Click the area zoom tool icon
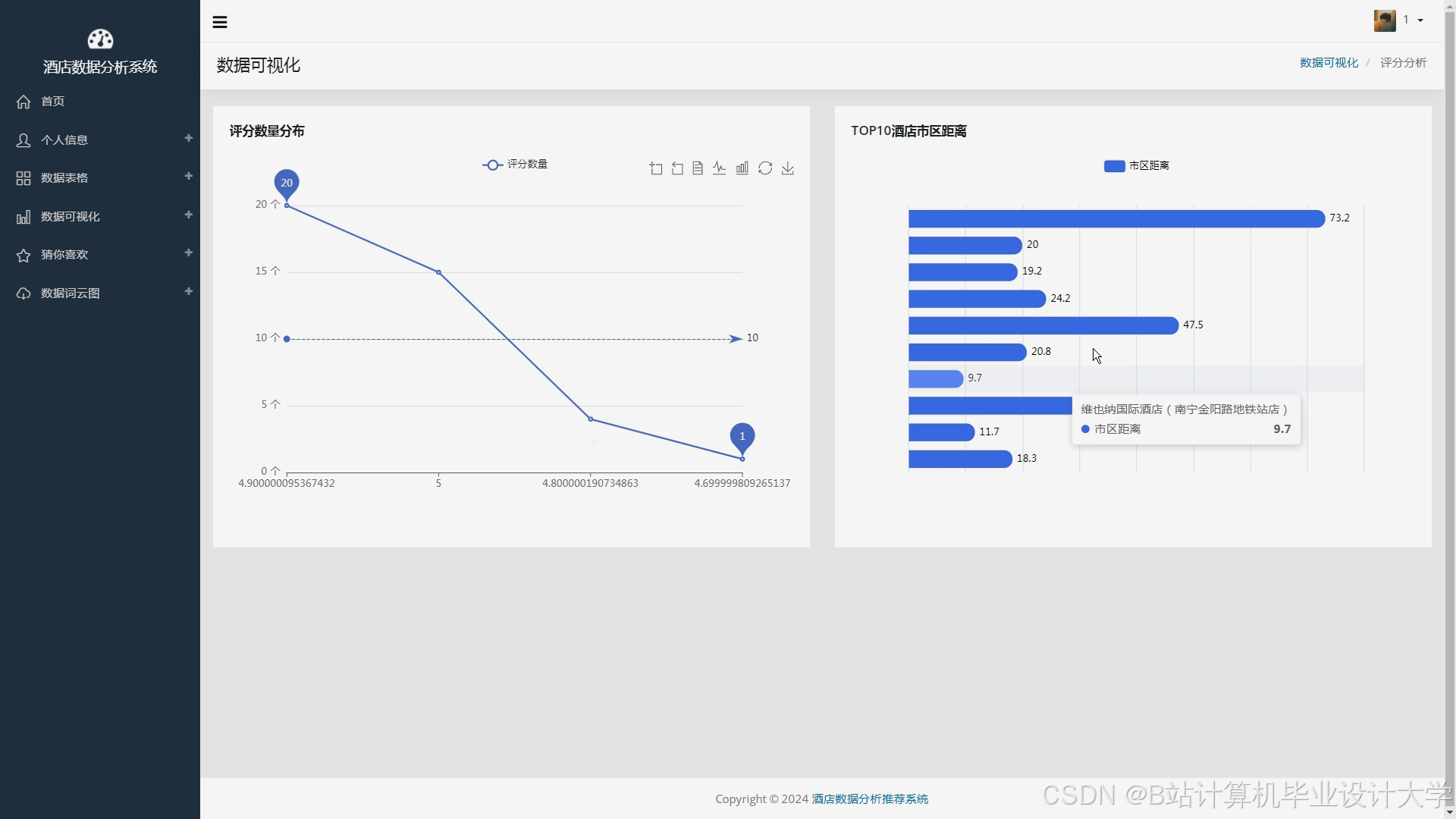1456x819 pixels. (656, 168)
